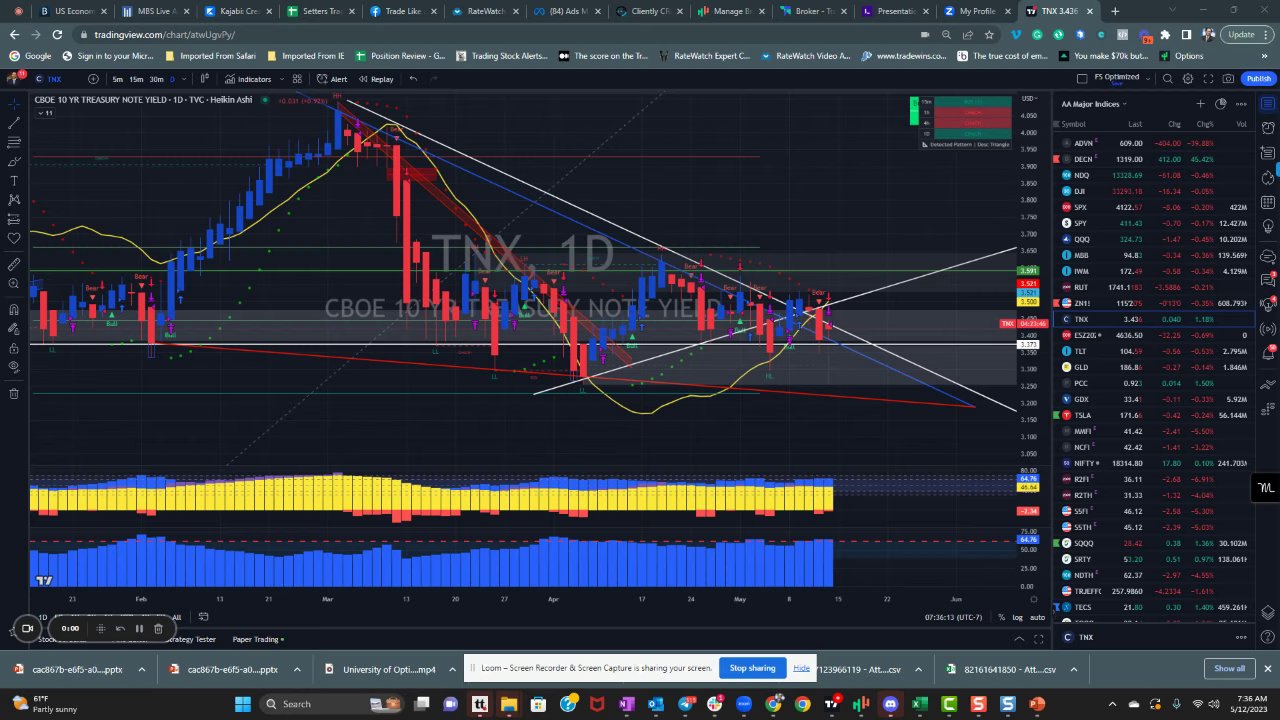Viewport: 1280px width, 720px height.
Task: Focus the browser address bar URL
Action: point(165,34)
